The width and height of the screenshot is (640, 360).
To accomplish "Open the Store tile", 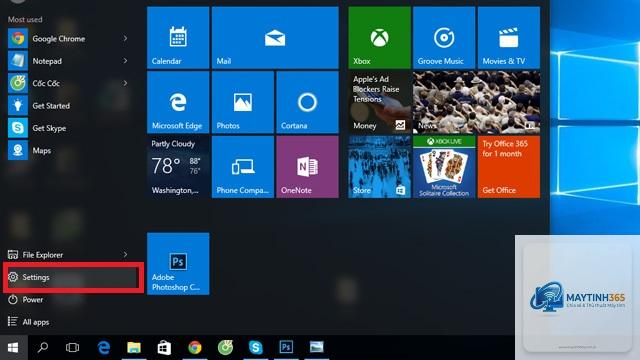I will pos(379,167).
